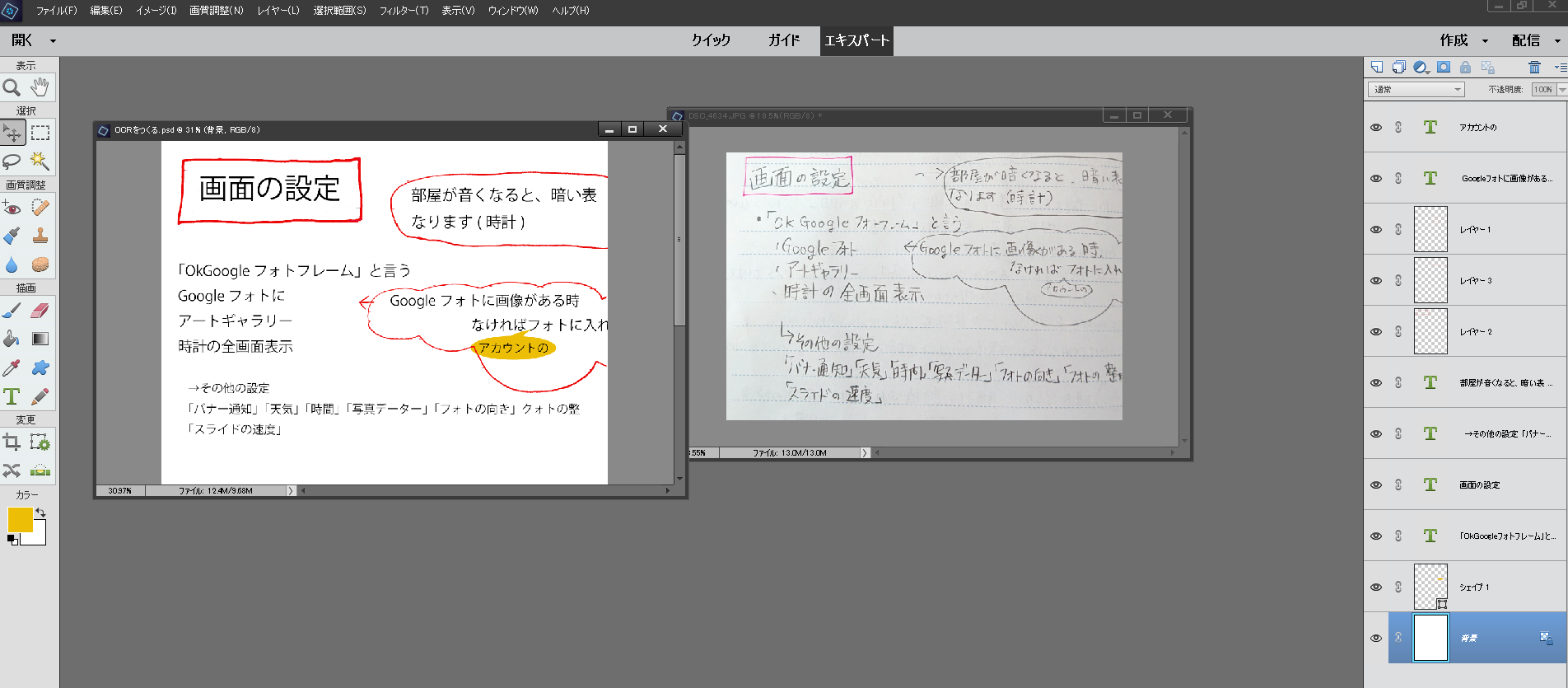
Task: Open the Layers panel options menu
Action: coord(1560,67)
